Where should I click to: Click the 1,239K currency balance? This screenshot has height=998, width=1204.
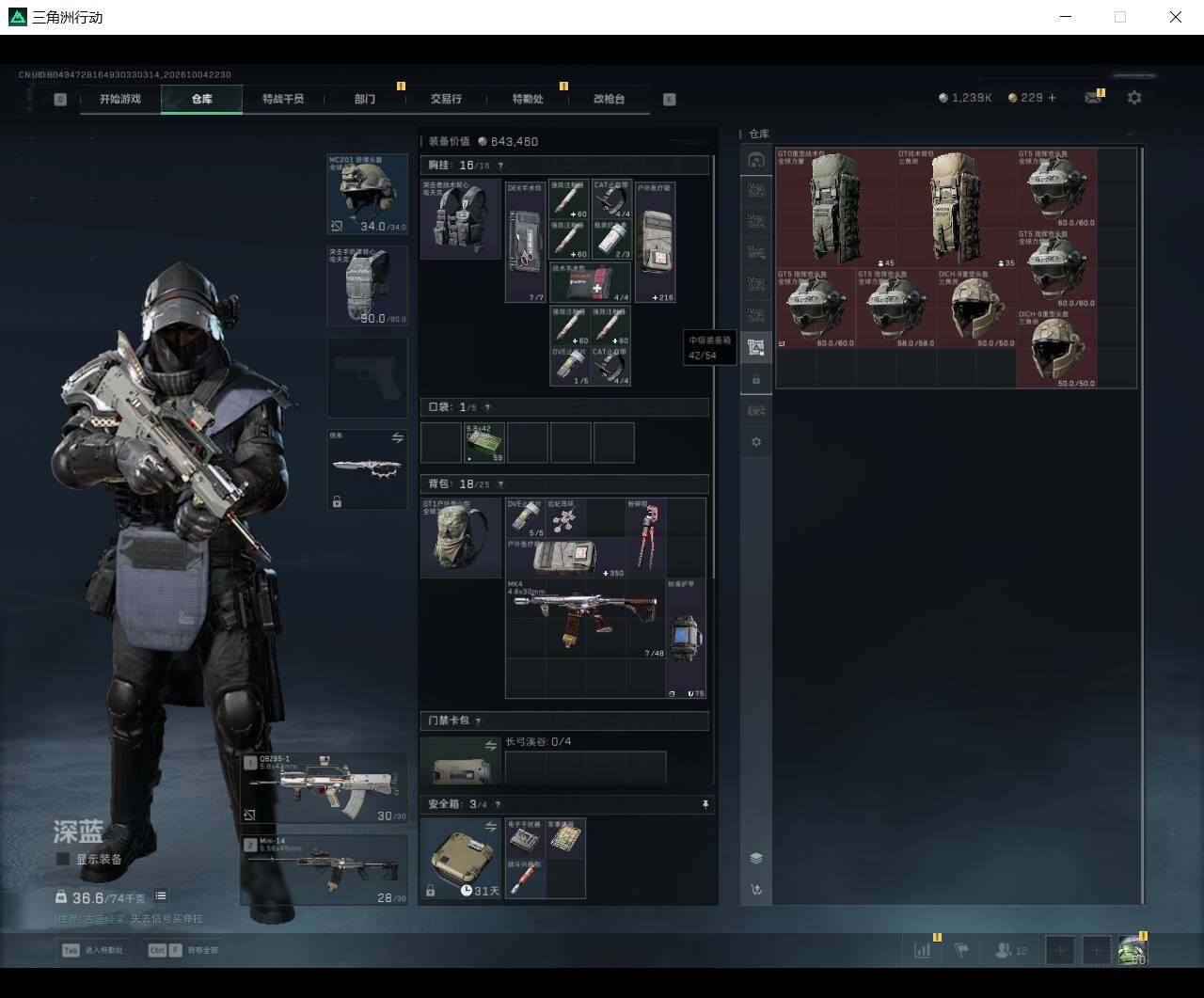point(965,98)
